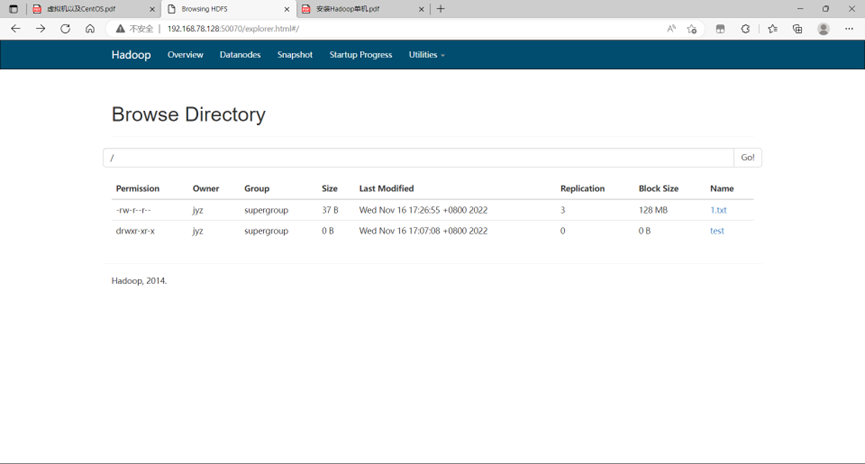865x464 pixels.
Task: Click the Last Modified column header
Action: [386, 189]
